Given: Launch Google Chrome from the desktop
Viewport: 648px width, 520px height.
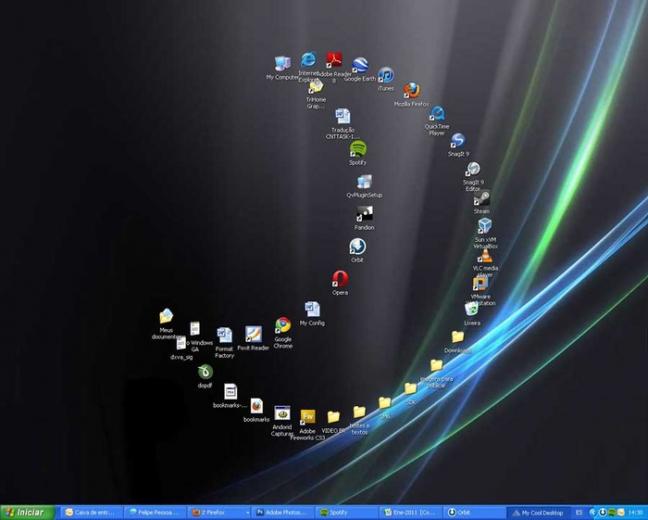Looking at the screenshot, I should pyautogui.click(x=283, y=325).
